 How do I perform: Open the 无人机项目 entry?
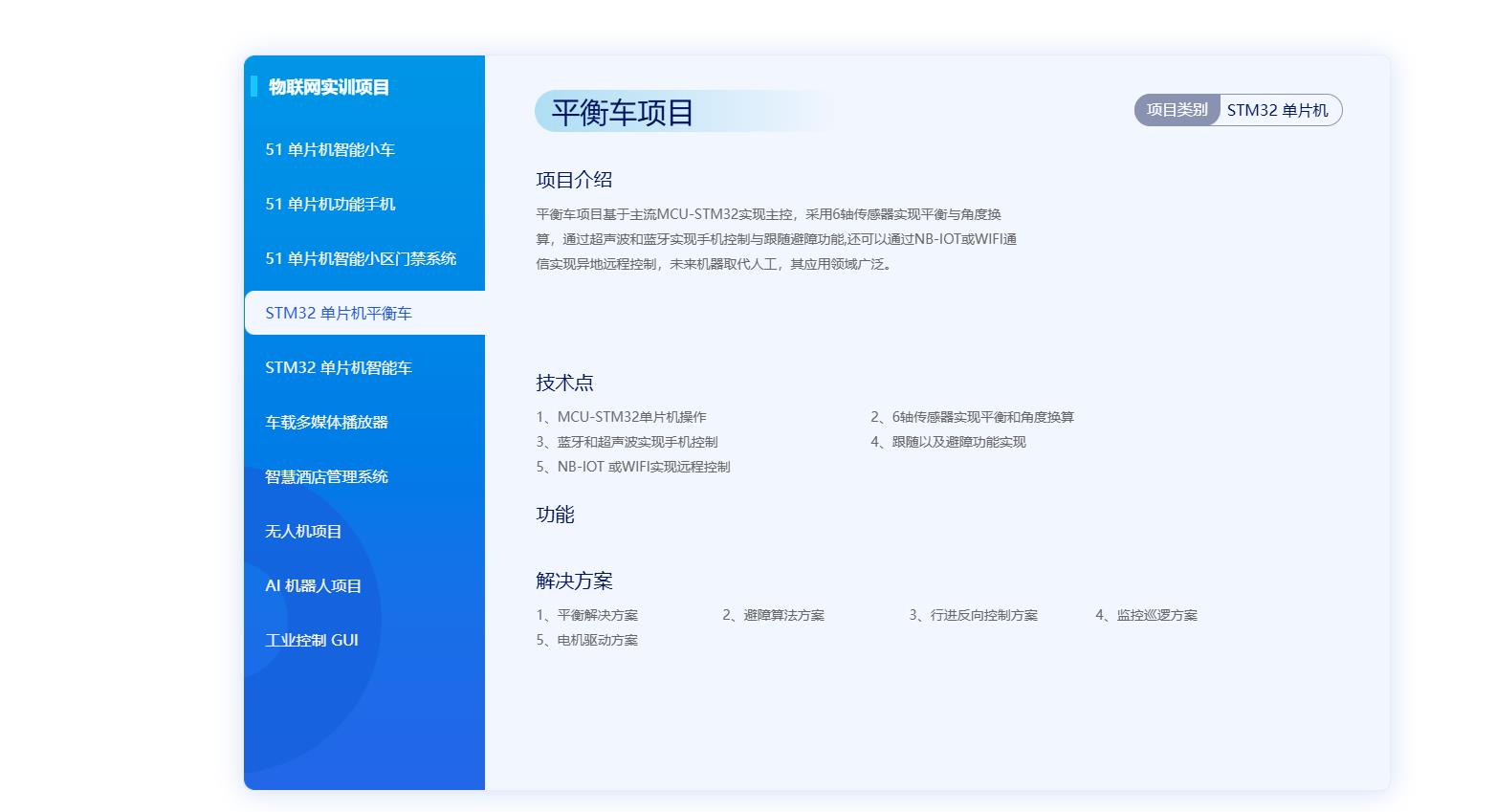coord(303,531)
